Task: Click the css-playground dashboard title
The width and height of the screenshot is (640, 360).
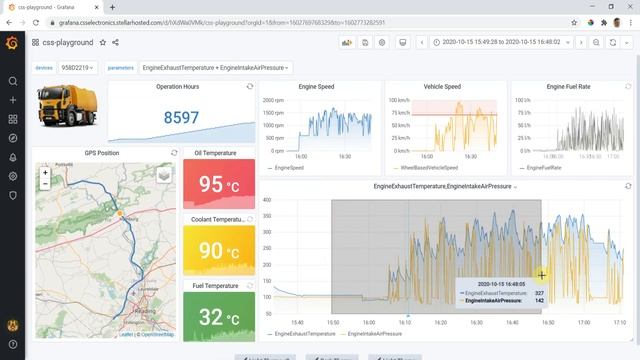Action: tap(68, 42)
